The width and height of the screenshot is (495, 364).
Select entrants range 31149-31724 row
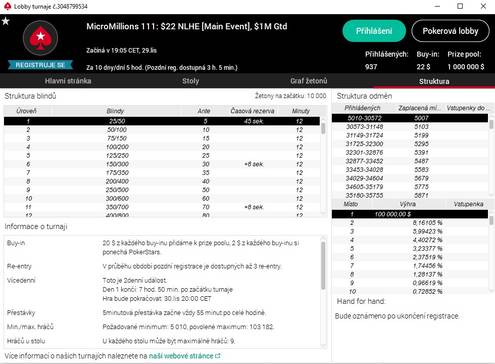pyautogui.click(x=410, y=135)
